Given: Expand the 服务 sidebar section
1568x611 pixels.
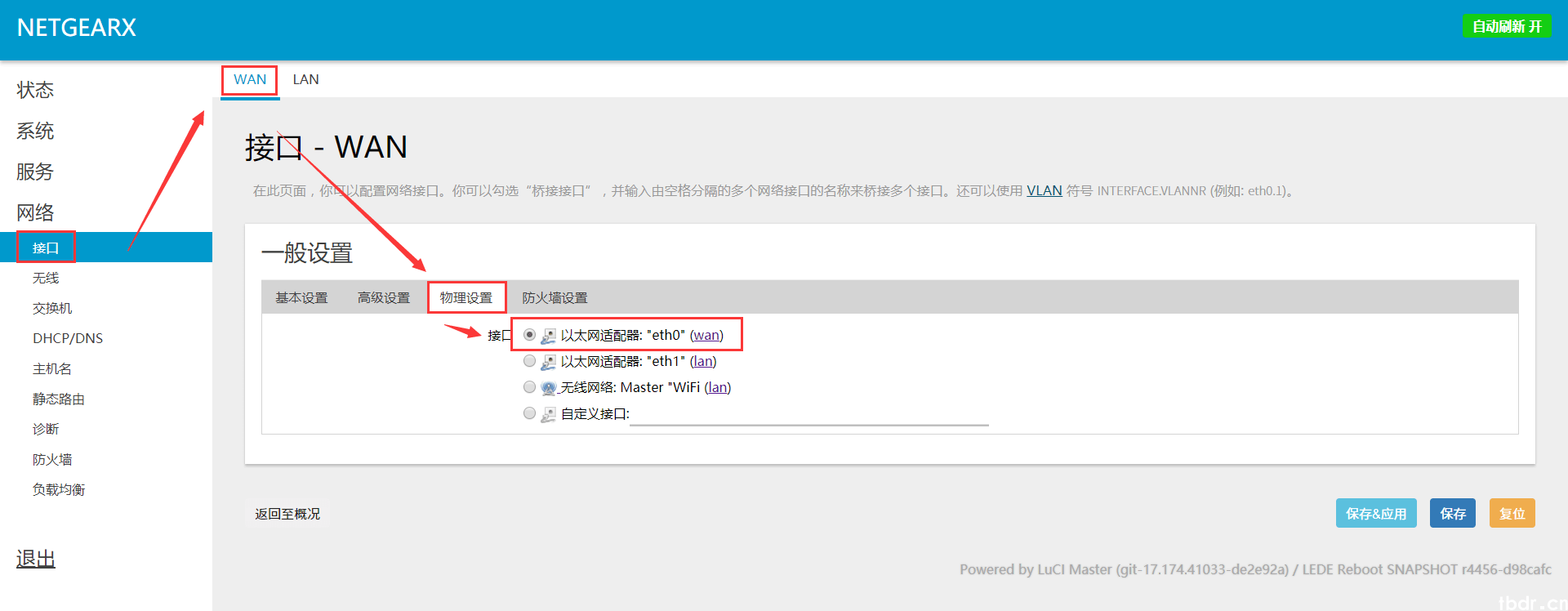Looking at the screenshot, I should (35, 172).
